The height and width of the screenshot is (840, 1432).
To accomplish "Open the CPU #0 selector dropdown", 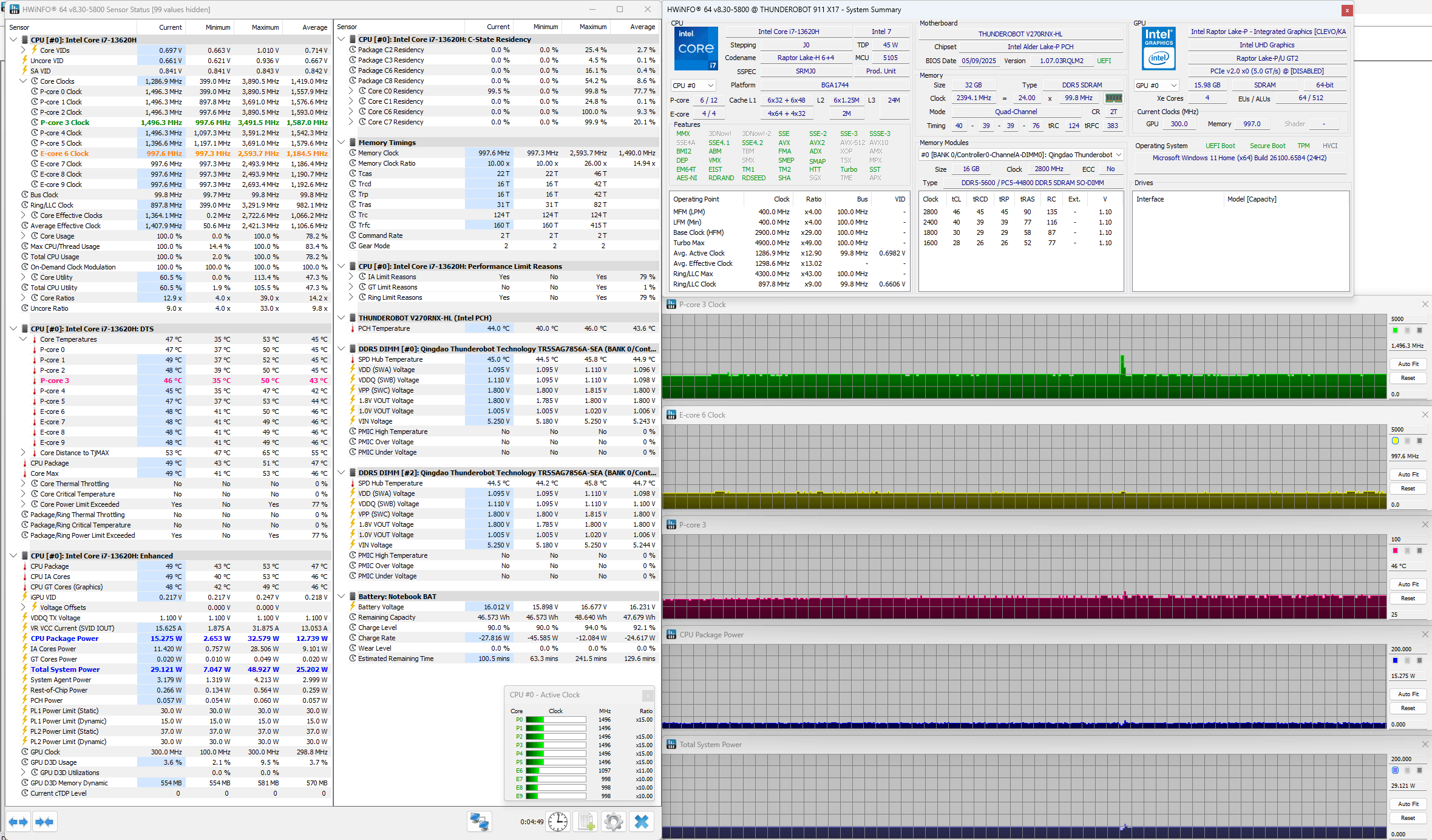I will tap(694, 86).
